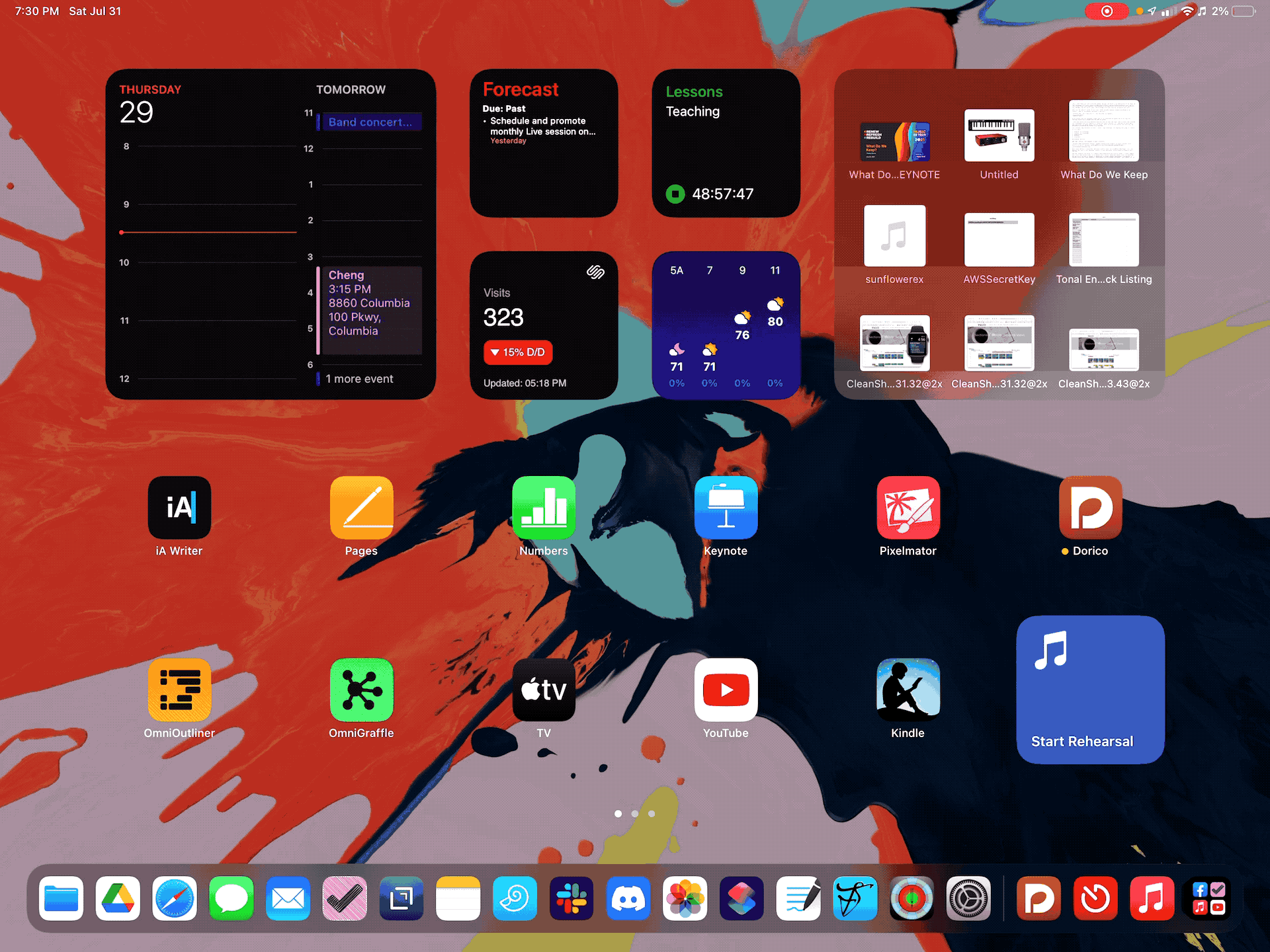Viewport: 1270px width, 952px height.
Task: Open the AWSSecretKey file
Action: tap(999, 239)
